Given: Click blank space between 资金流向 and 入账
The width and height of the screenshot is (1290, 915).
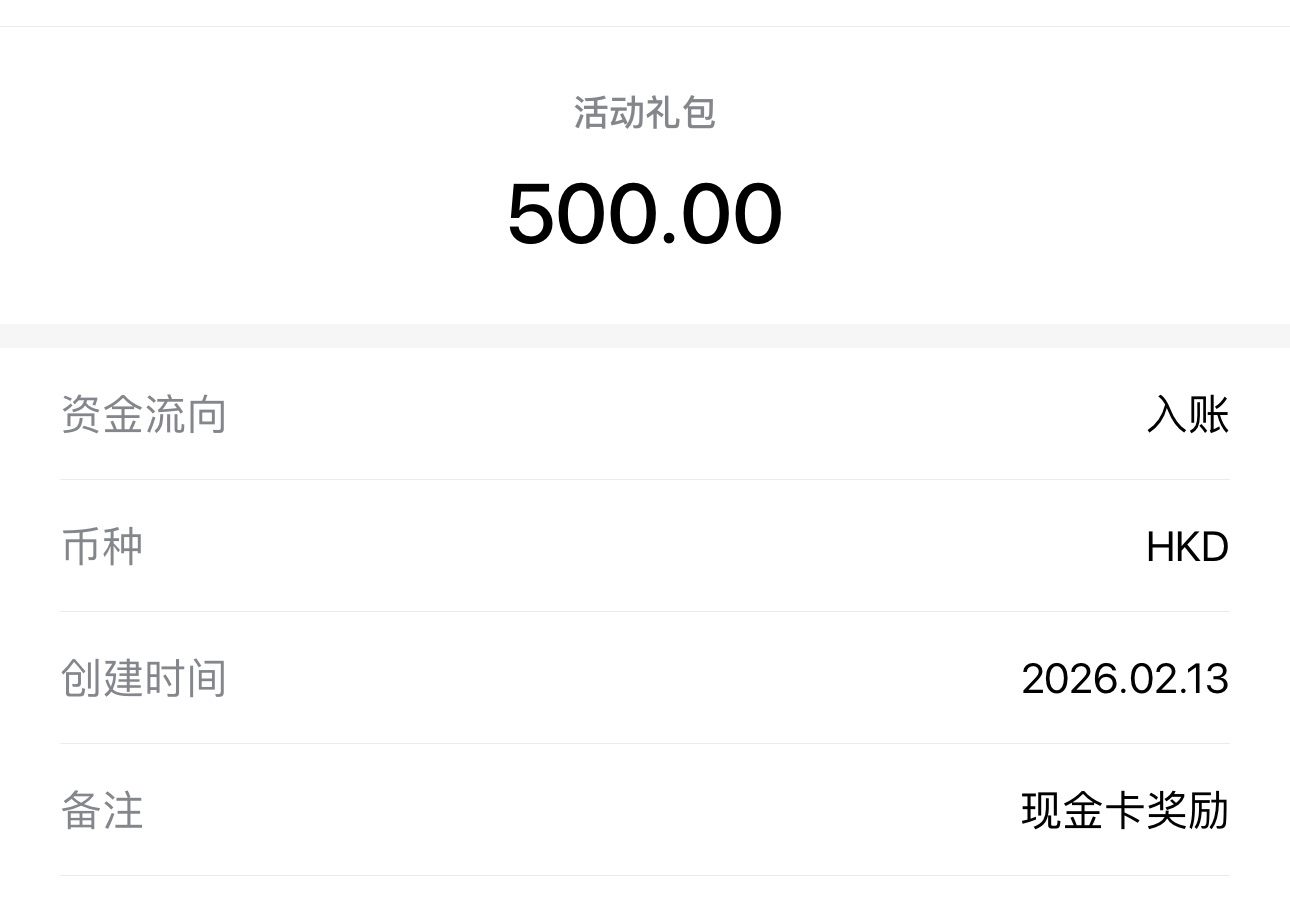Looking at the screenshot, I should click(680, 415).
